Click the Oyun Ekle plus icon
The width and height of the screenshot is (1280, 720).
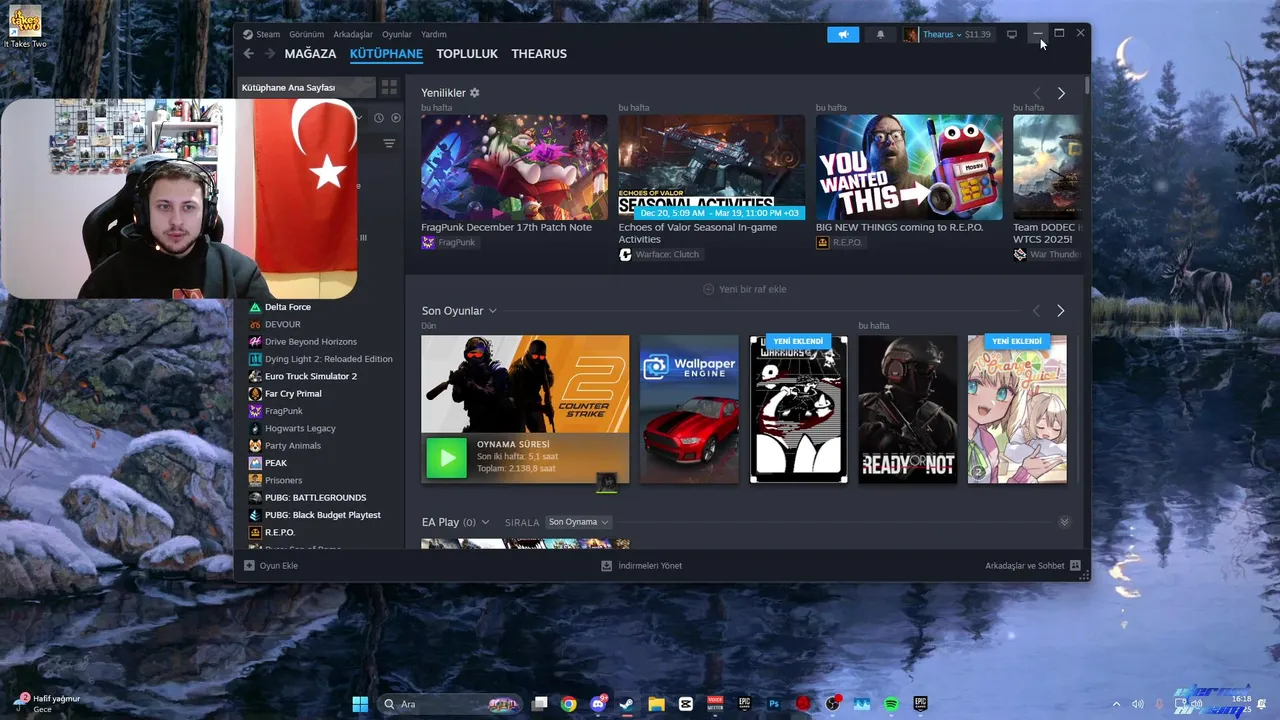pos(249,565)
